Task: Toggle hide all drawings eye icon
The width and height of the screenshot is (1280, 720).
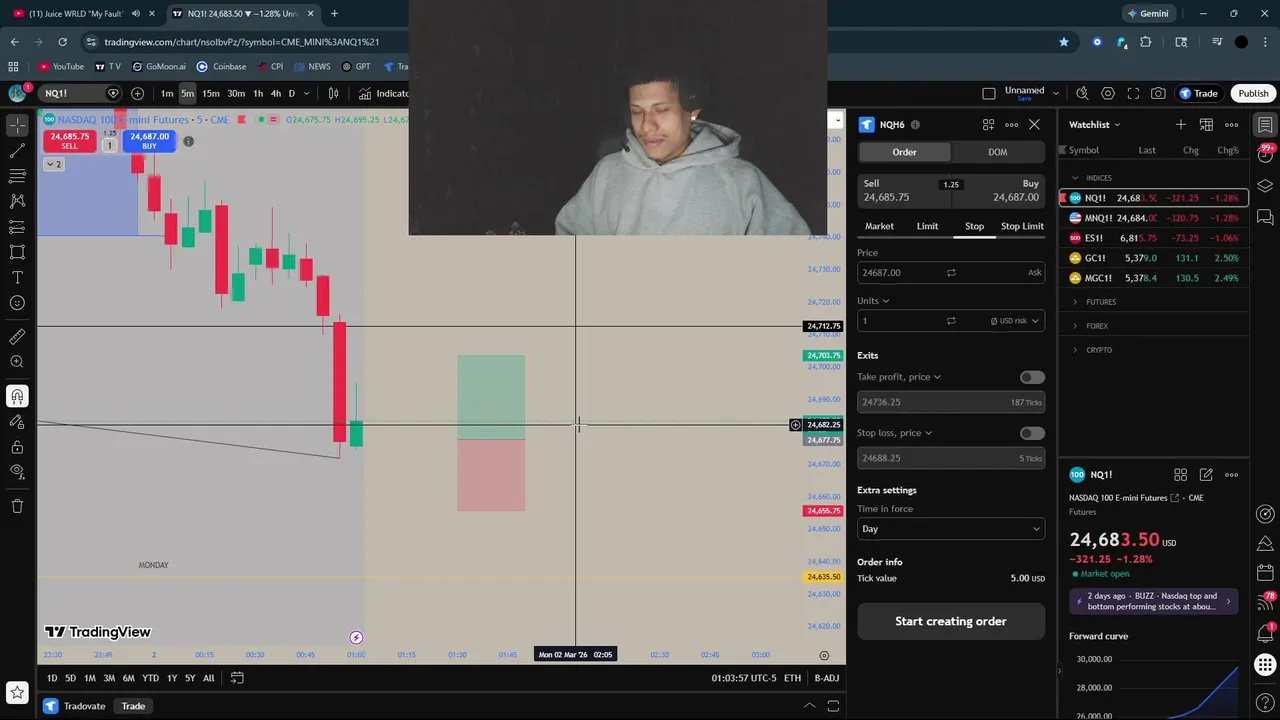Action: click(x=17, y=472)
